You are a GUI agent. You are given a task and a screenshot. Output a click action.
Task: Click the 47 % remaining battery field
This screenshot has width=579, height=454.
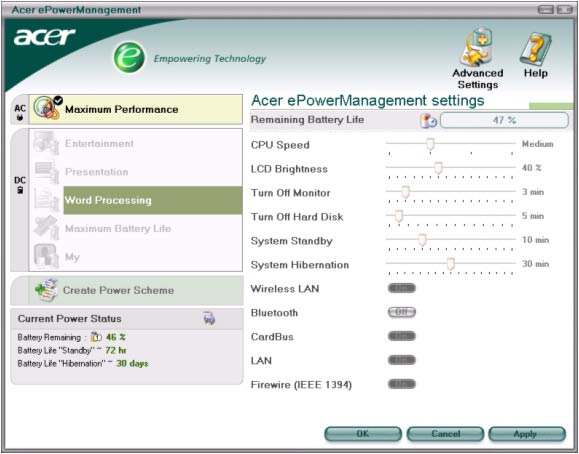tap(504, 120)
